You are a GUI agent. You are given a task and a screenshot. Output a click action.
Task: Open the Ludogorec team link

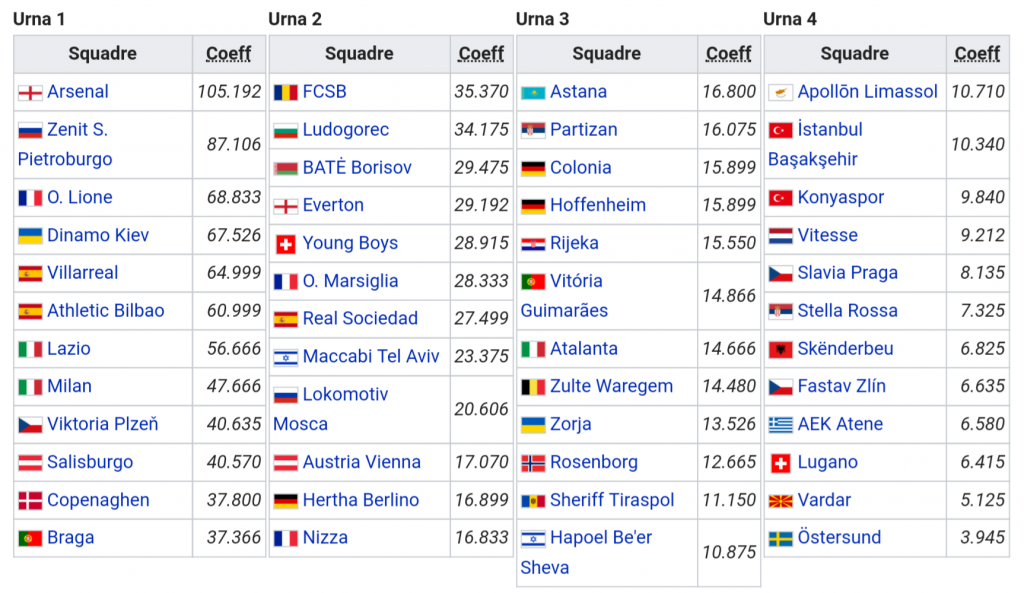(x=345, y=130)
